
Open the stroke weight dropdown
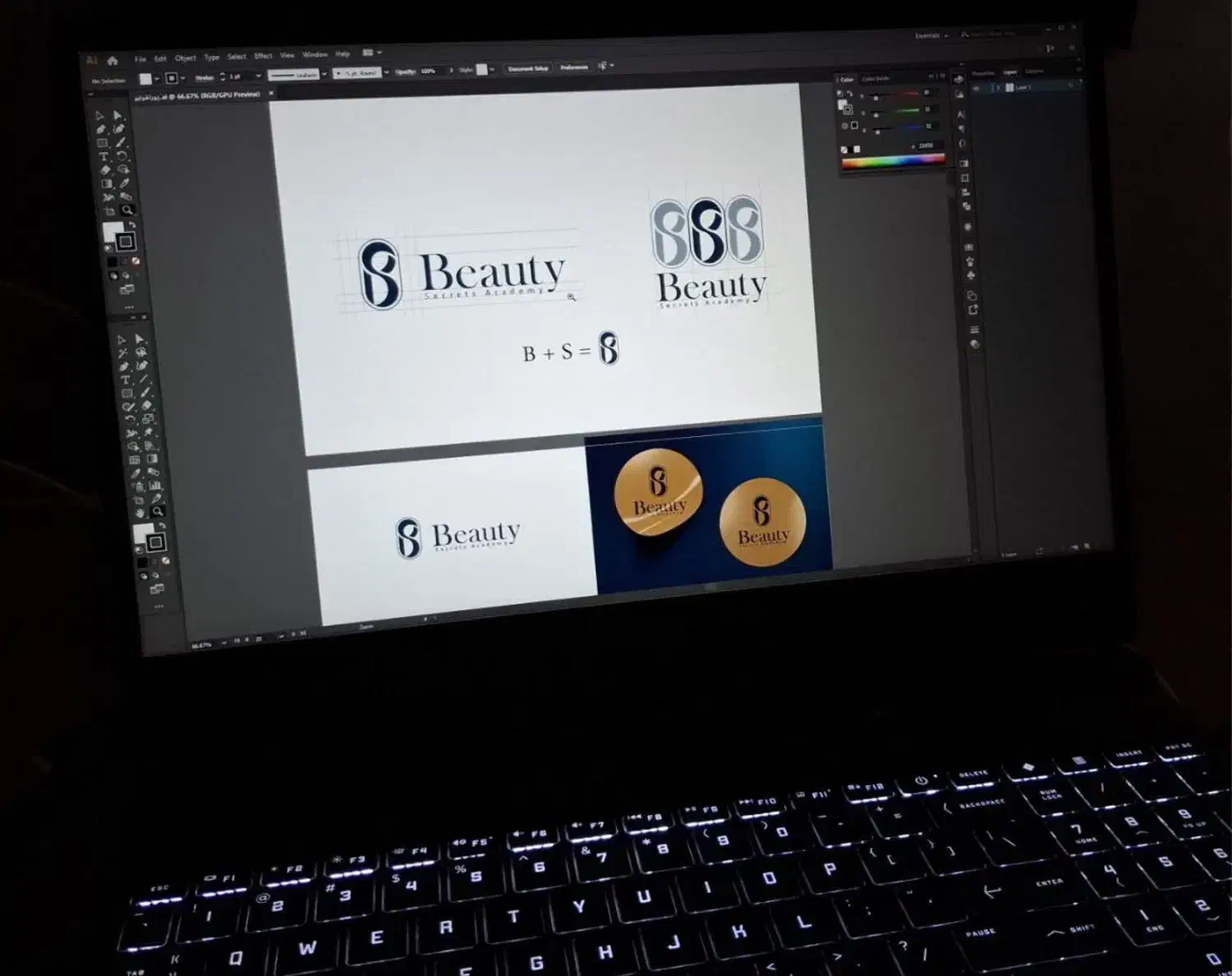click(258, 76)
